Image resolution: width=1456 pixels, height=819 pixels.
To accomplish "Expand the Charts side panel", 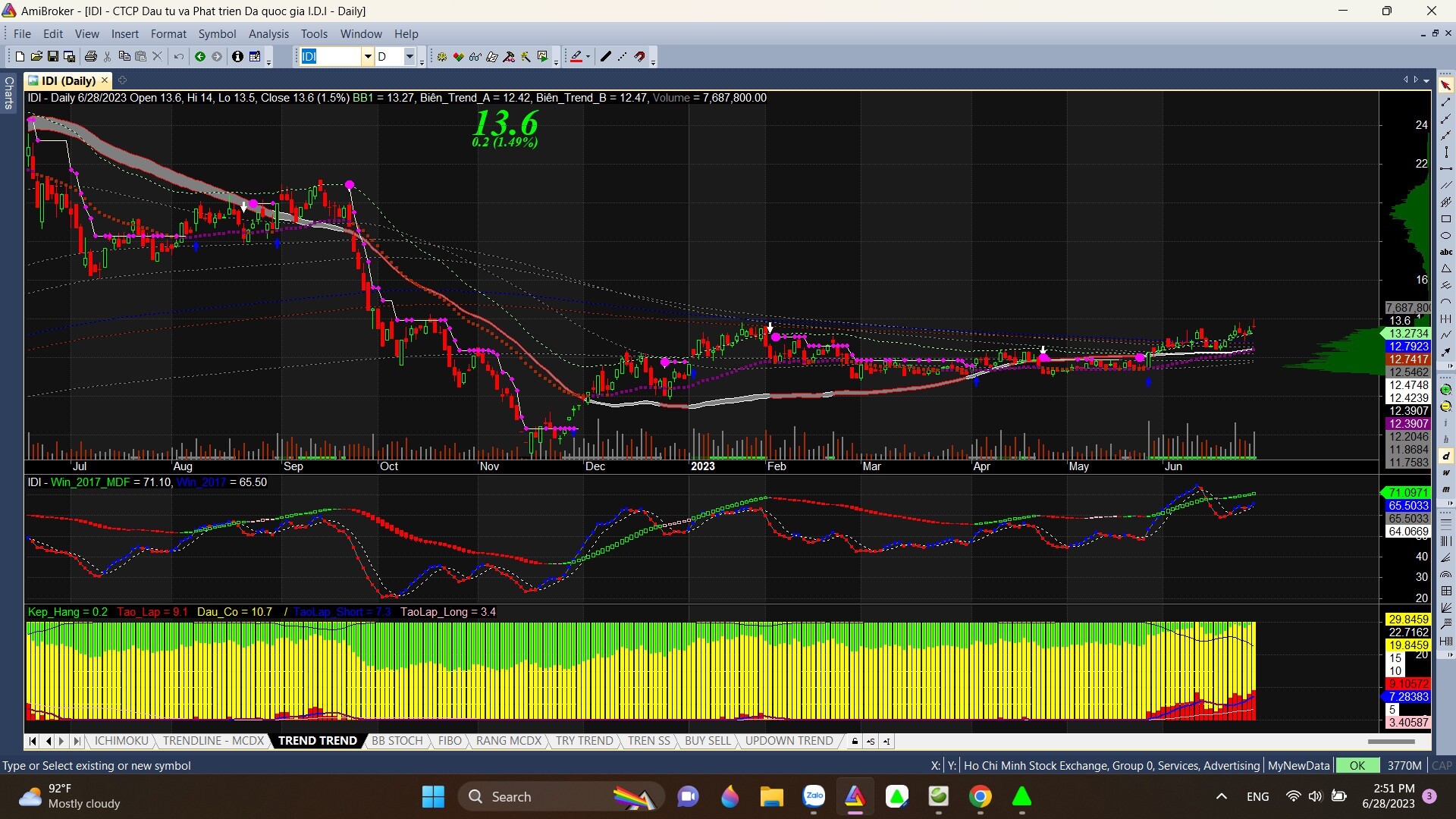I will (x=8, y=93).
